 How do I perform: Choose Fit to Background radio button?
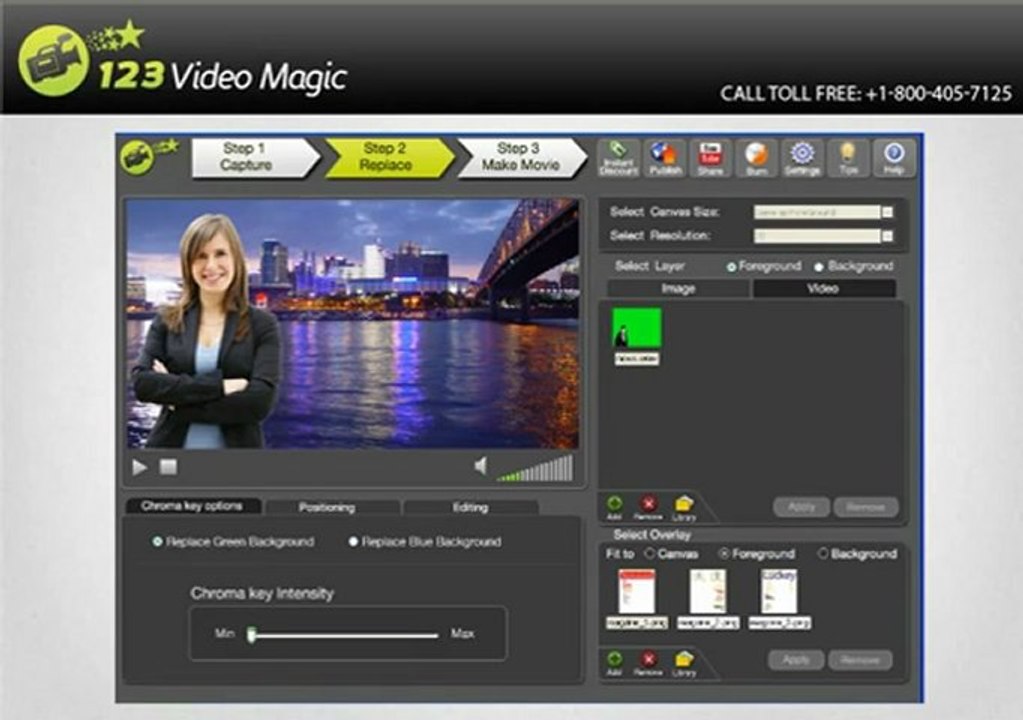[x=823, y=554]
